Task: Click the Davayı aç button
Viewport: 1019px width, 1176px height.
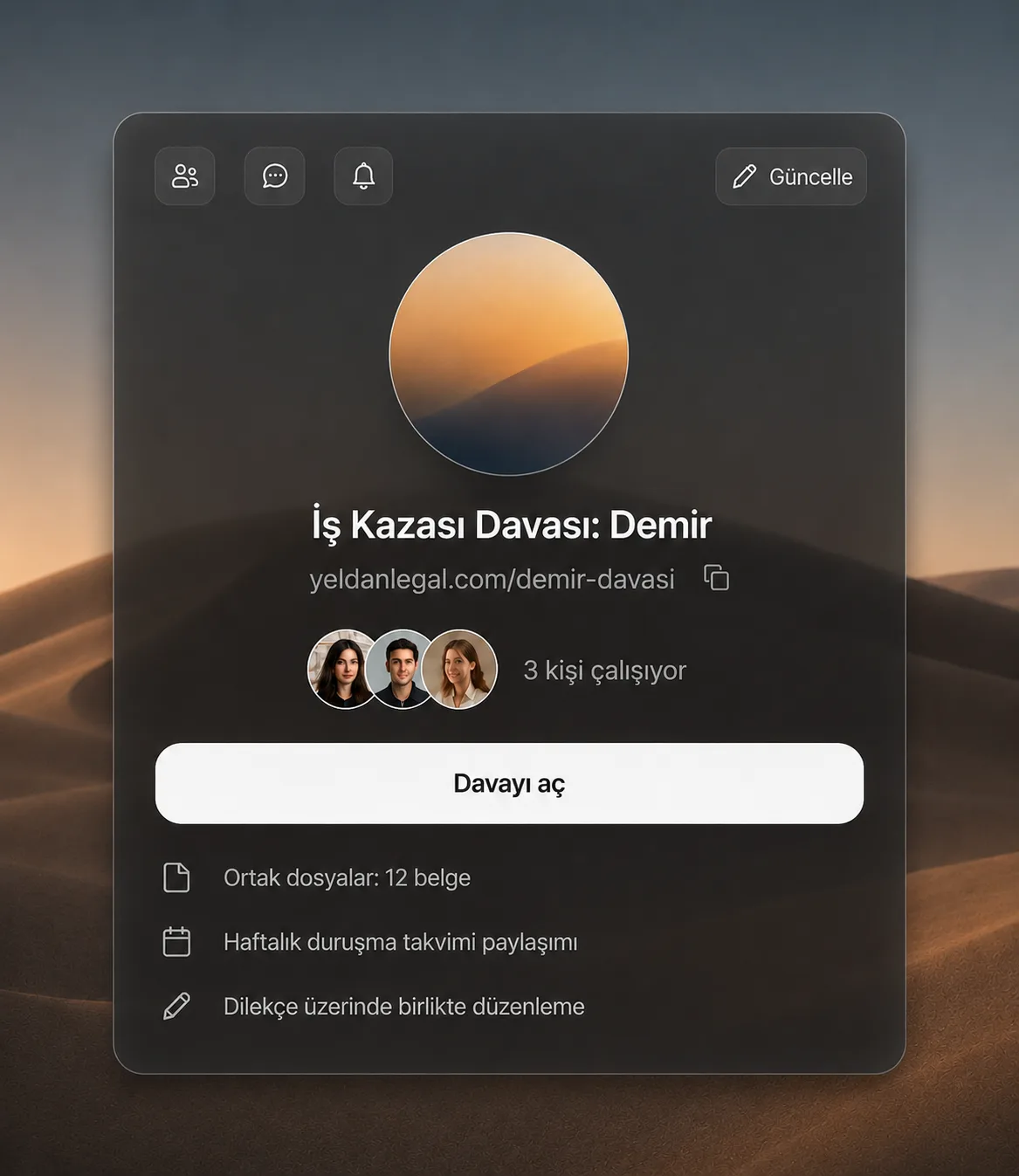Action: click(x=509, y=783)
